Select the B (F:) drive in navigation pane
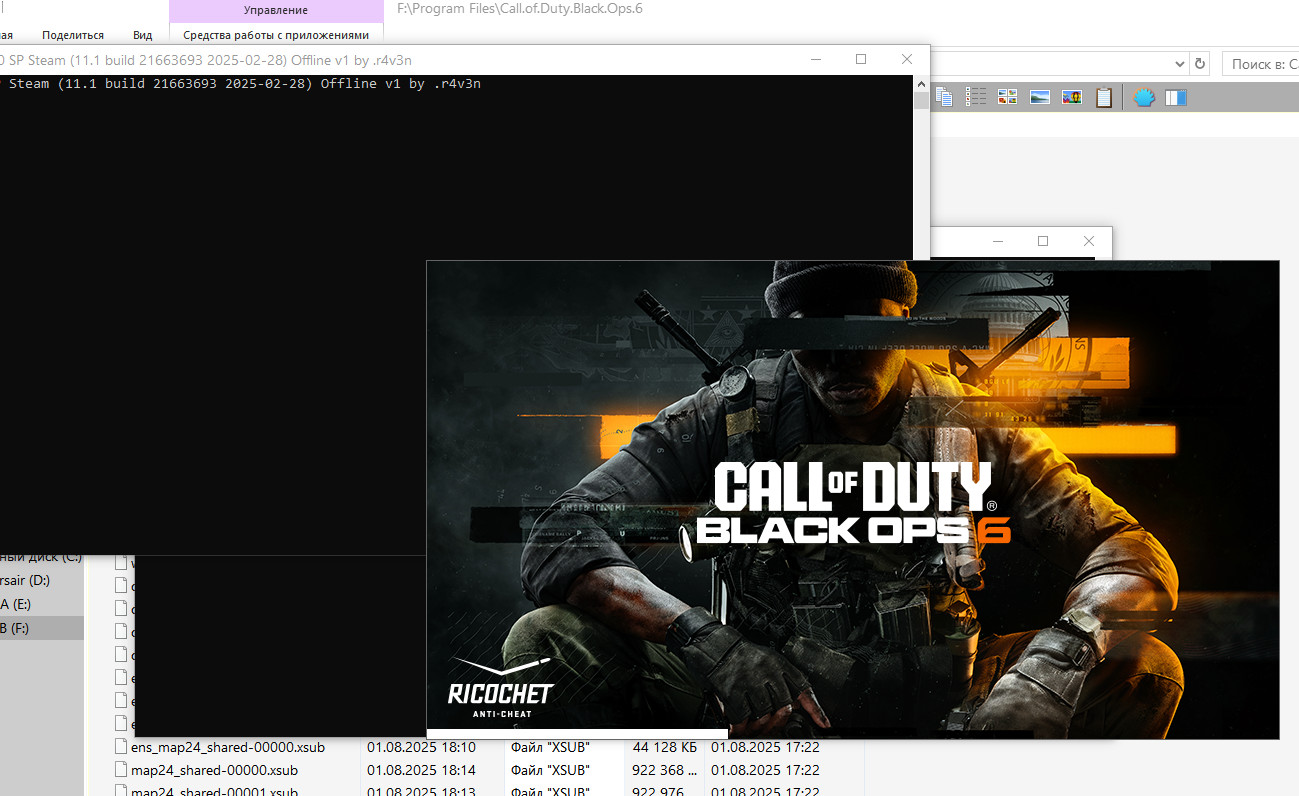 tap(43, 628)
